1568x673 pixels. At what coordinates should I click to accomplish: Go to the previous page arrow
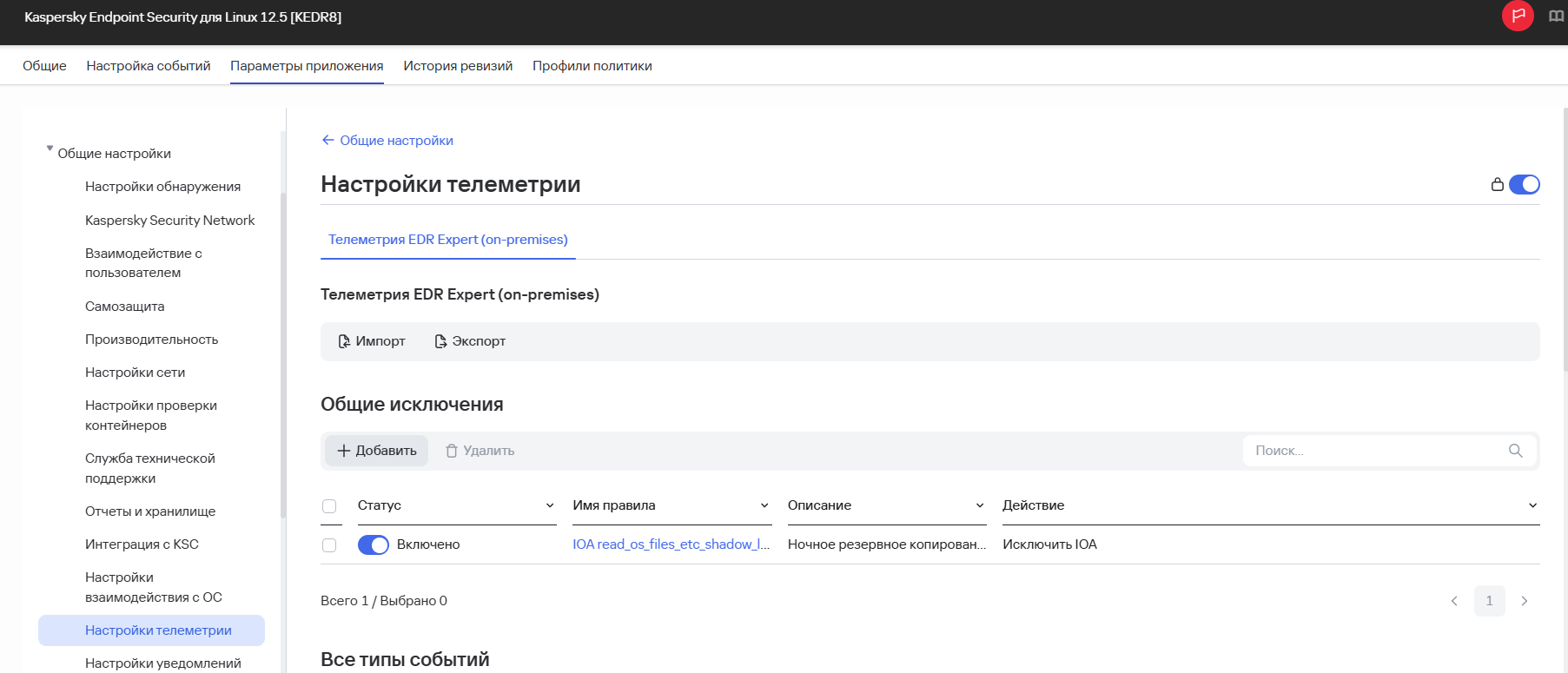point(1454,601)
